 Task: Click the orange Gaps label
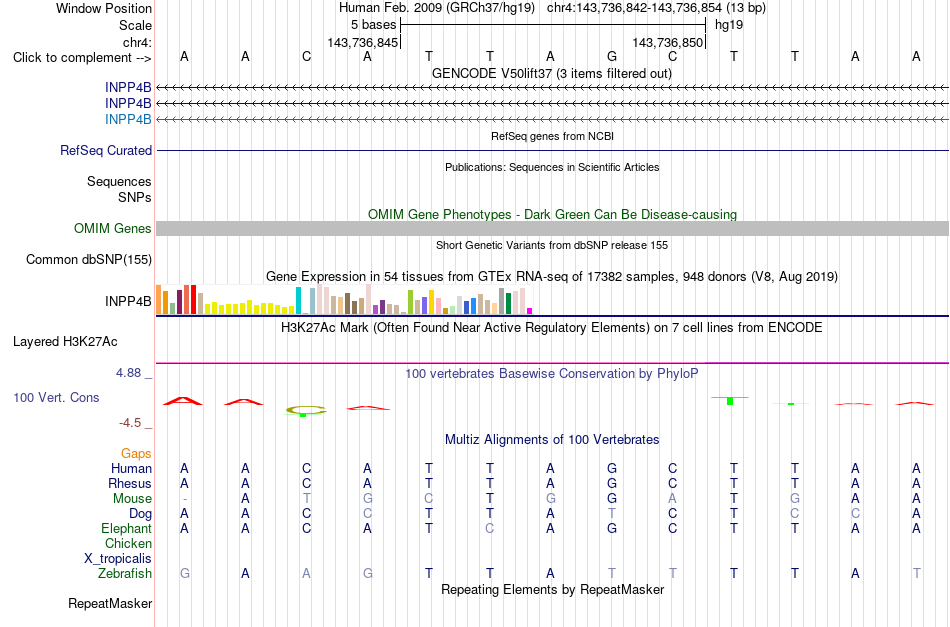[x=136, y=454]
